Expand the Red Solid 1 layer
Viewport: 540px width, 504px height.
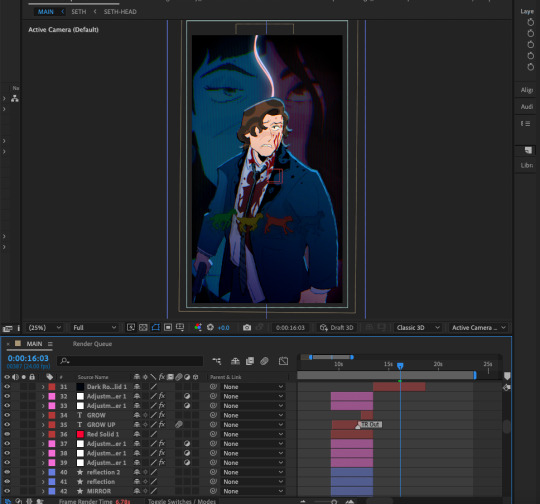43,434
